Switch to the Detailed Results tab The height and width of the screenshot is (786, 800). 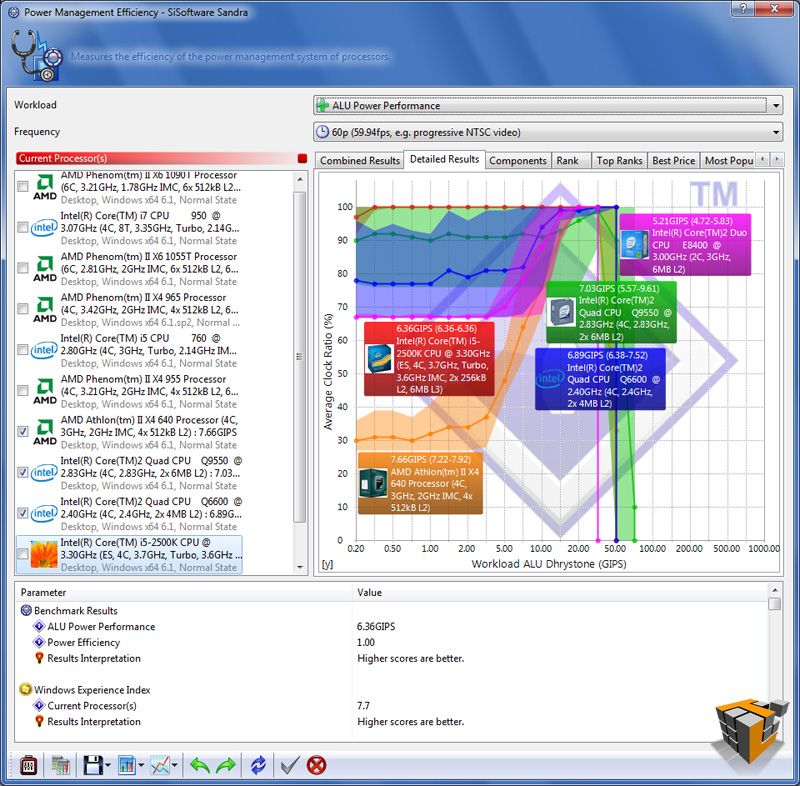tap(444, 159)
